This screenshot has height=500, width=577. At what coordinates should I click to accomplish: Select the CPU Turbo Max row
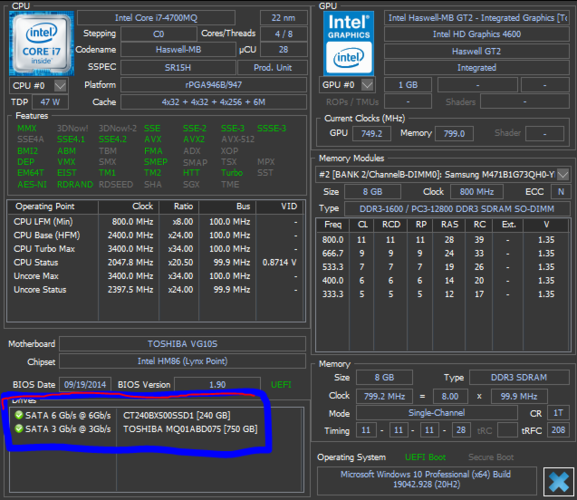coord(156,249)
